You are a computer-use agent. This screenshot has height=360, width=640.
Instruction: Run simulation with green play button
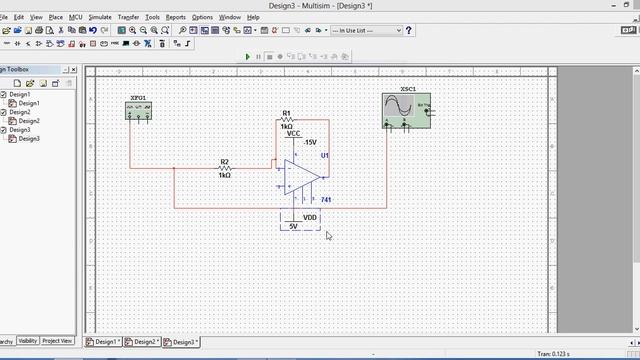[x=247, y=57]
